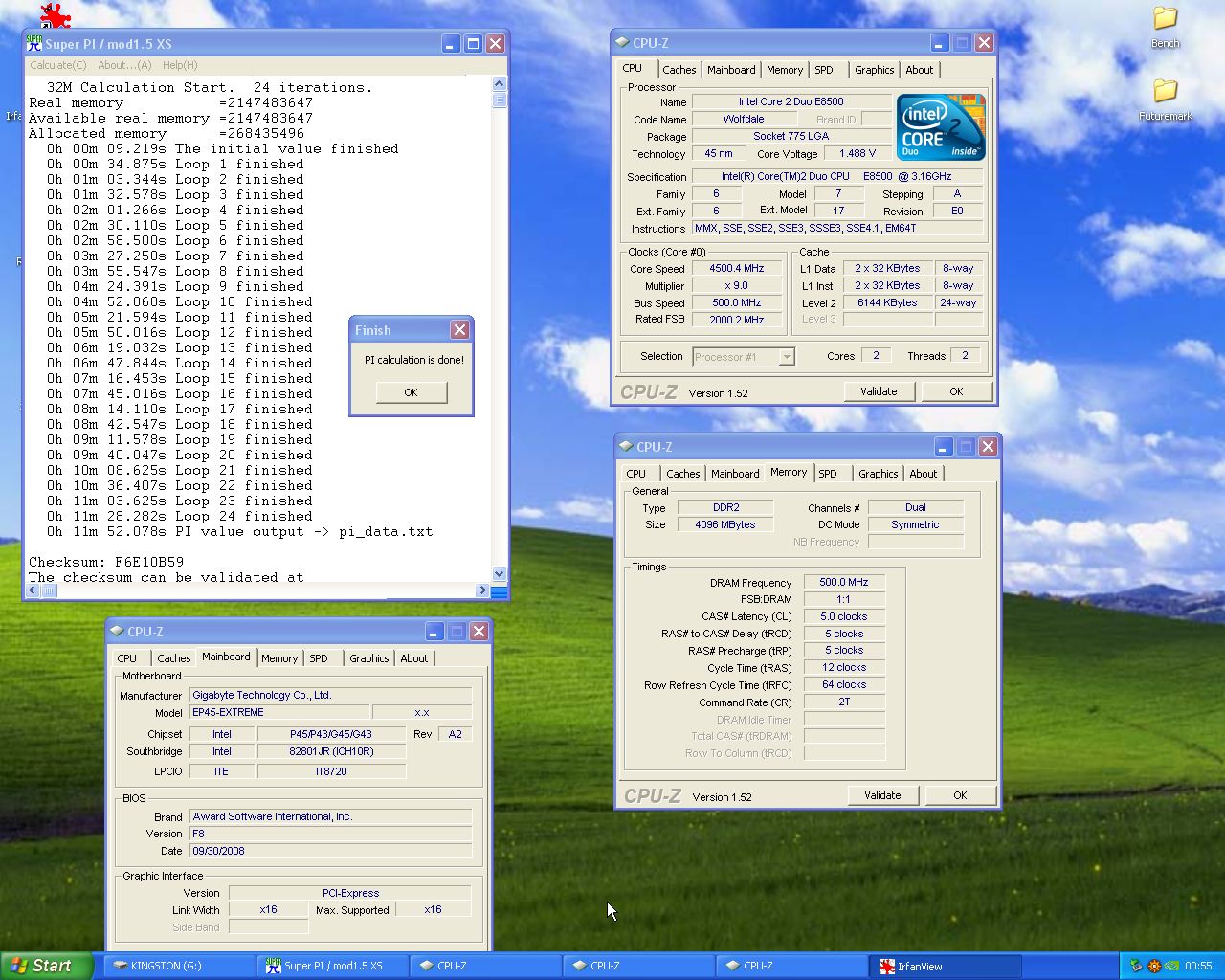1225x980 pixels.
Task: Click Validate in CPU-Z CPU window
Action: (879, 391)
